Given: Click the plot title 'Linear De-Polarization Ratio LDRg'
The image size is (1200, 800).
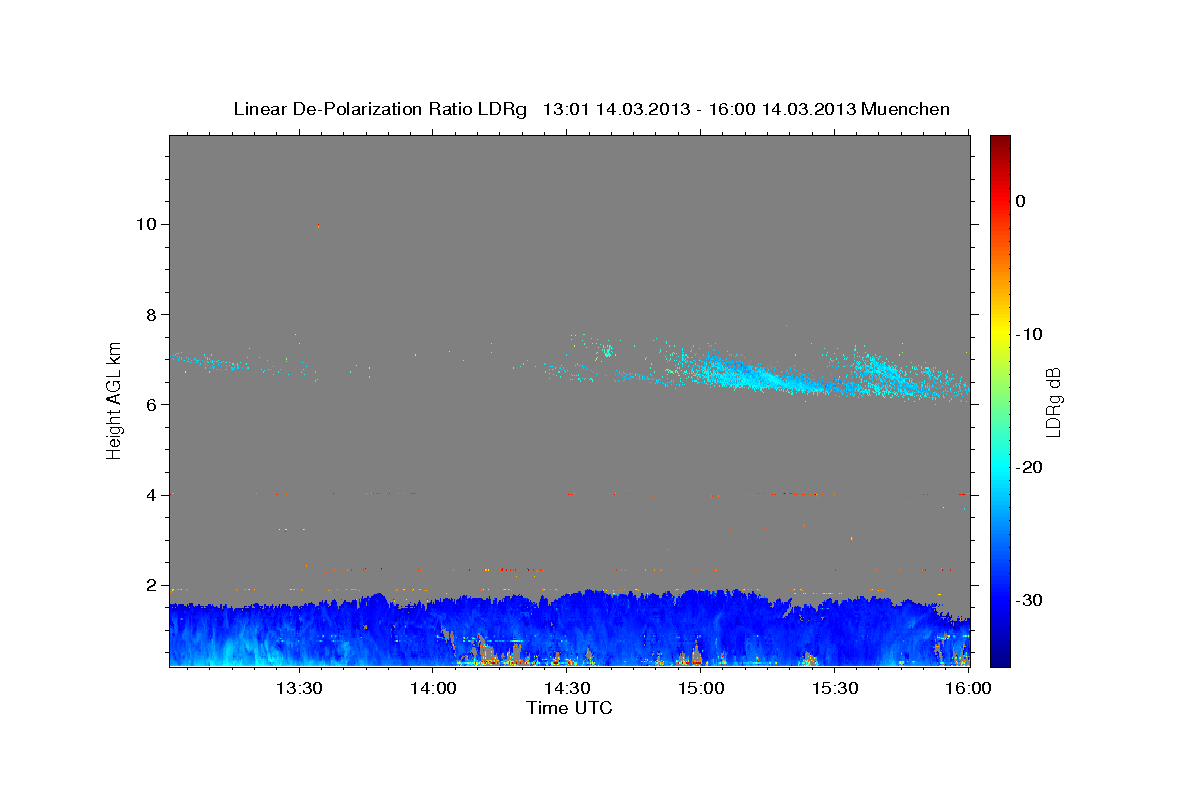Looking at the screenshot, I should coord(380,109).
